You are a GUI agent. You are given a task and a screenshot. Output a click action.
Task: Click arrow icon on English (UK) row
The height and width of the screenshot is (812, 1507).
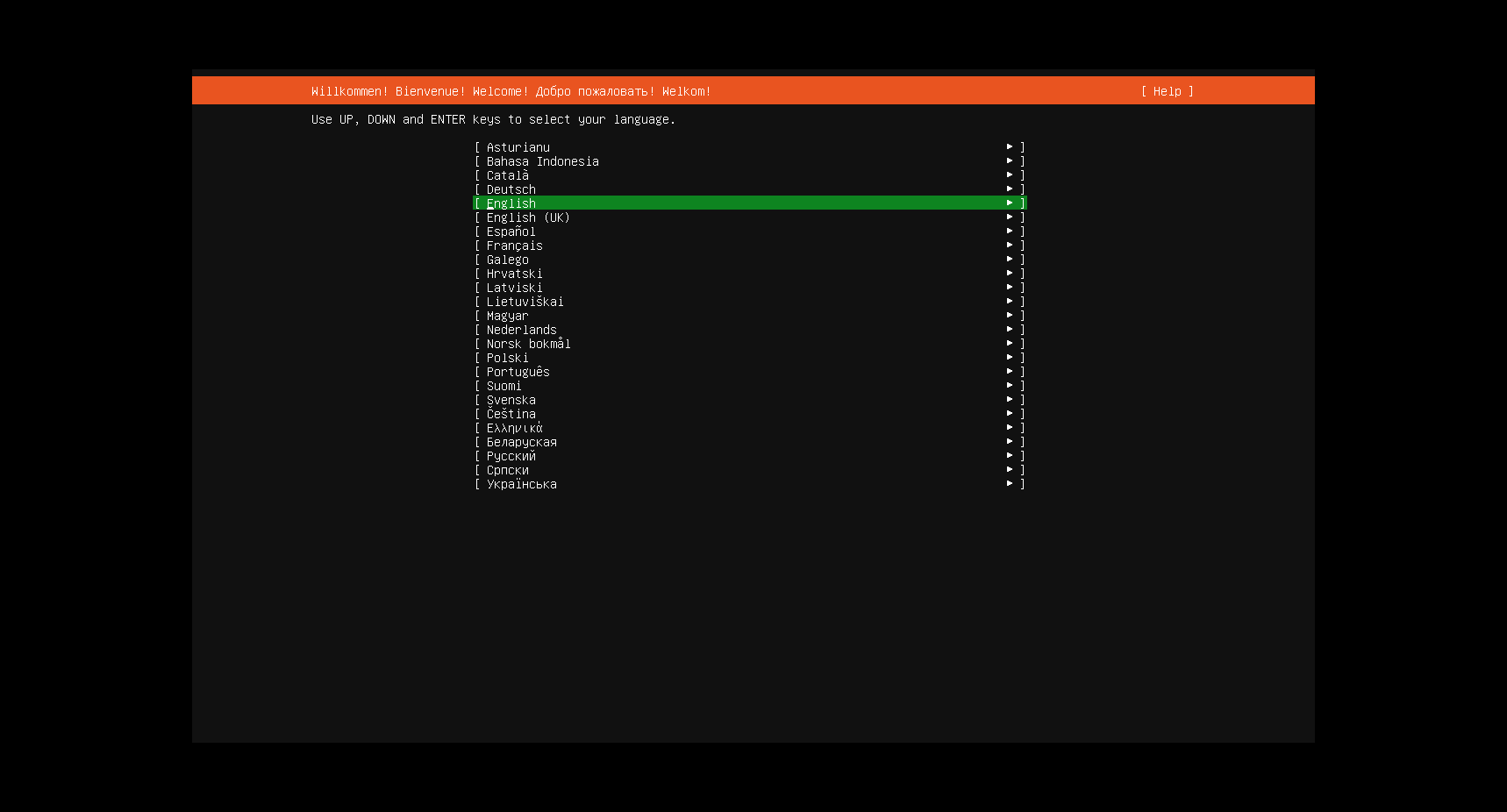(1010, 217)
